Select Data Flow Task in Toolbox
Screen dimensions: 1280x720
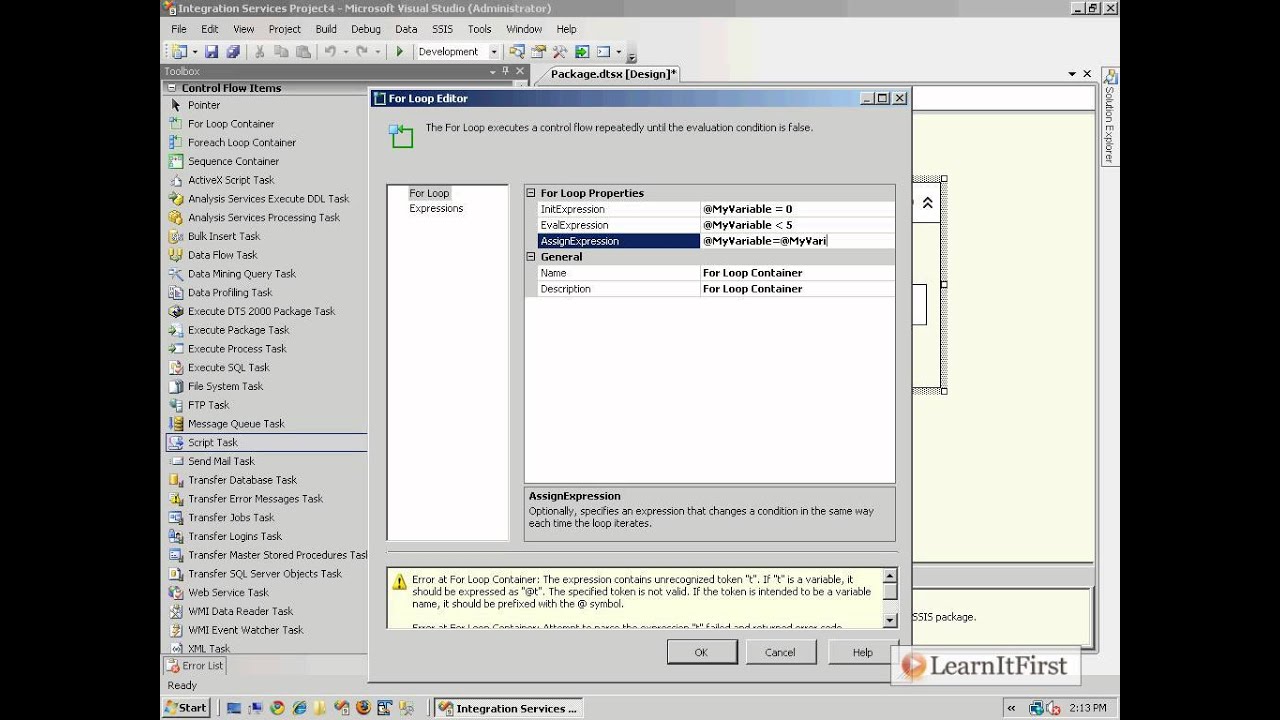click(x=224, y=255)
